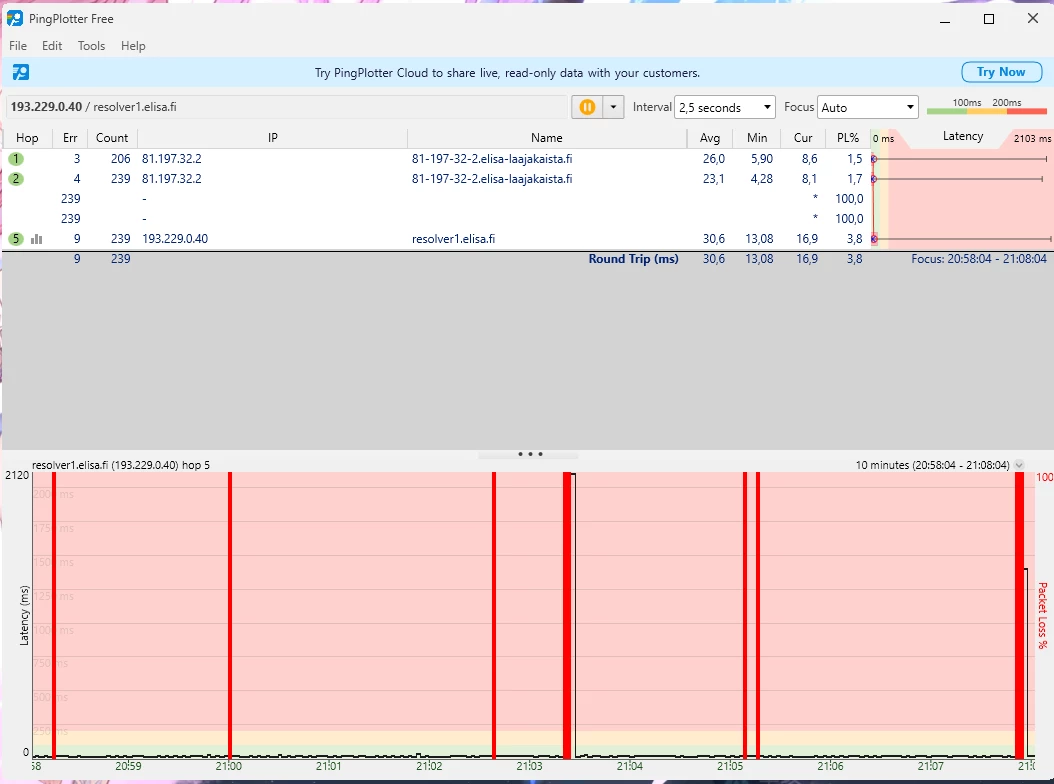Open the Tools menu

coord(91,46)
